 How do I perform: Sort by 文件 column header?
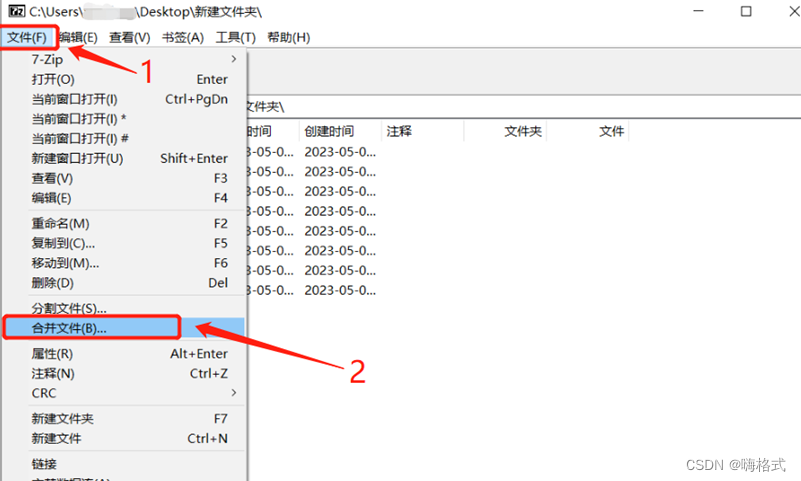point(587,131)
